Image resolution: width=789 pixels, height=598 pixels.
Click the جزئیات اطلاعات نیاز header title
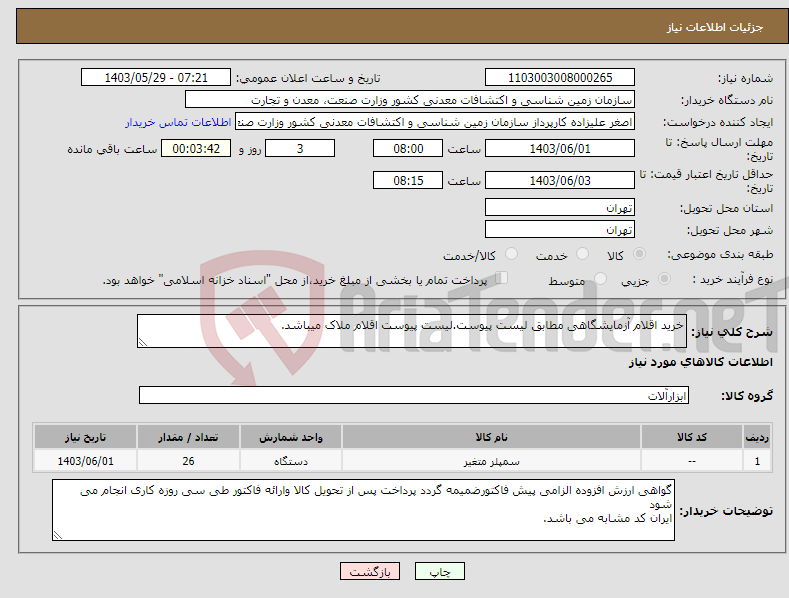point(715,27)
